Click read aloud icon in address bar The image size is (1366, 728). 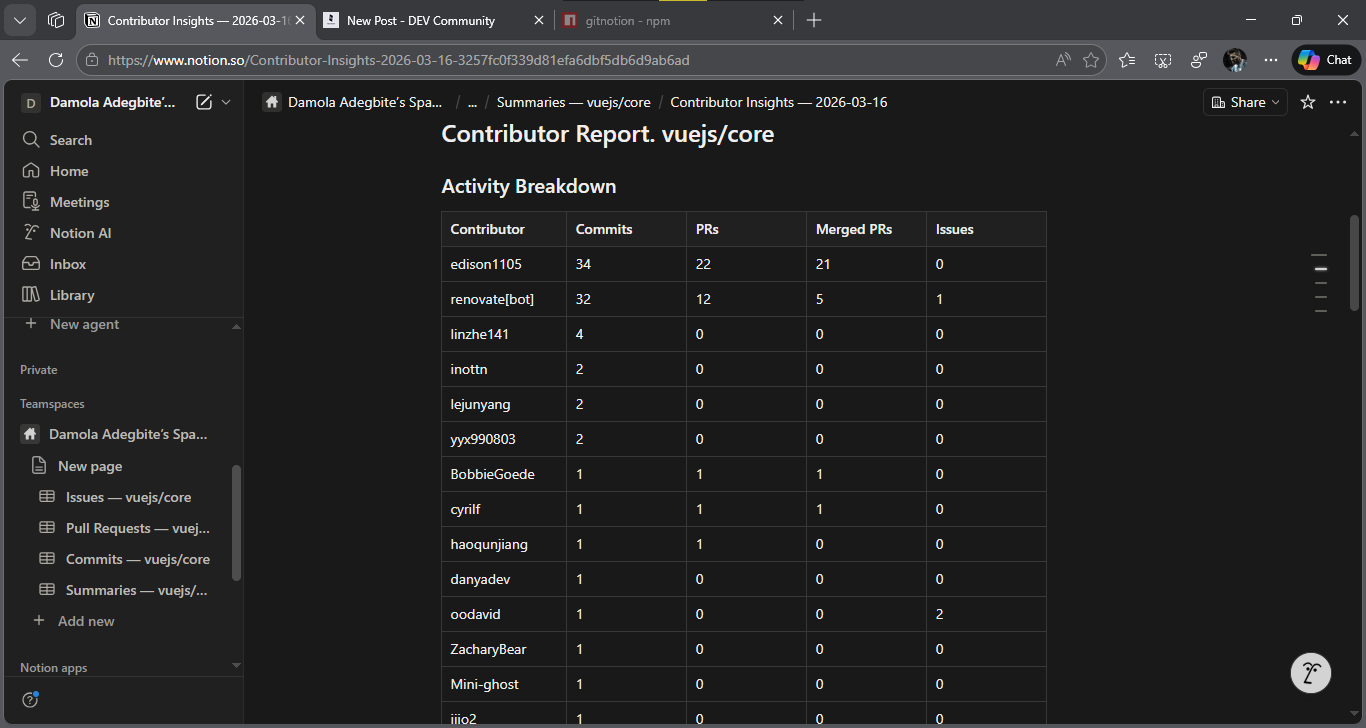(x=1063, y=60)
